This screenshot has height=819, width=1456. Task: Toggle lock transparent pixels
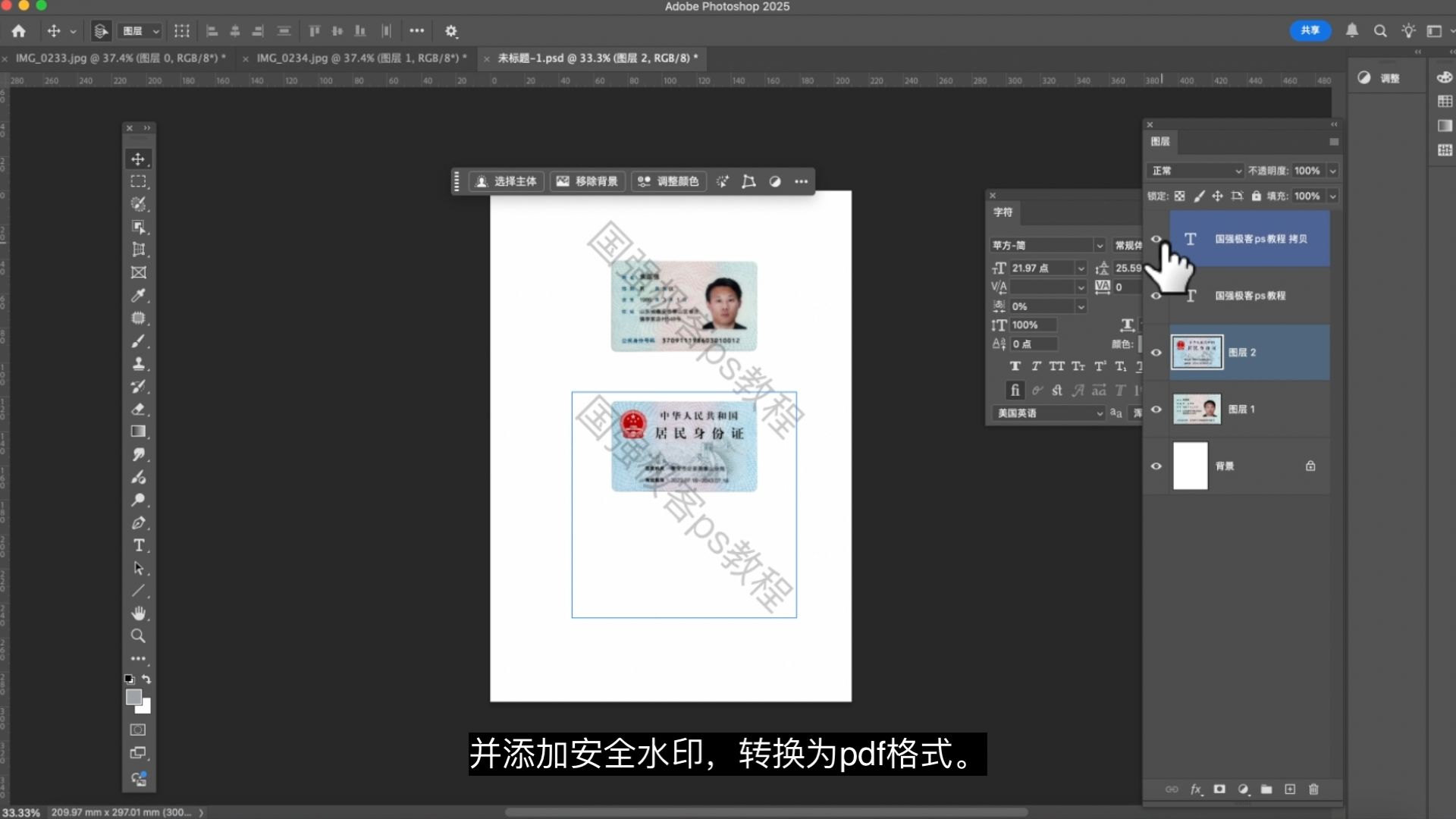pos(1180,196)
